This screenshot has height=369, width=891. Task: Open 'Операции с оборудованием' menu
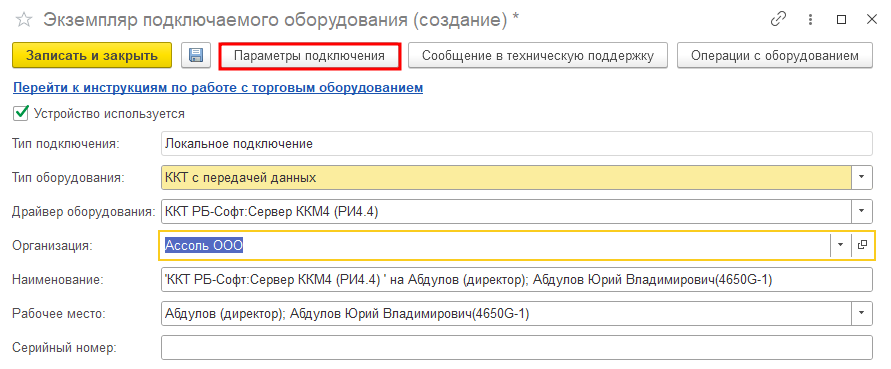click(775, 56)
